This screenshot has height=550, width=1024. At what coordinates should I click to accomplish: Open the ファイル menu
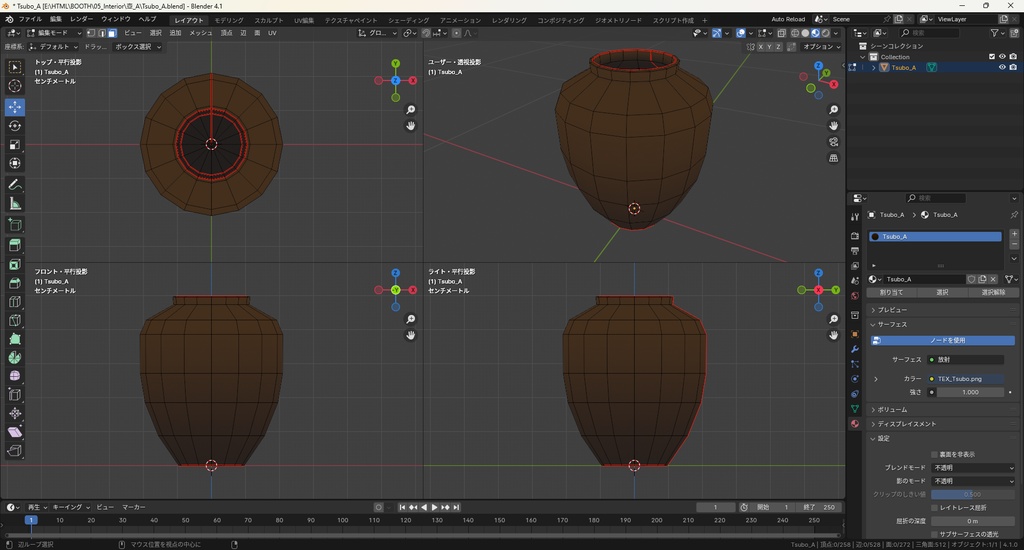30,19
